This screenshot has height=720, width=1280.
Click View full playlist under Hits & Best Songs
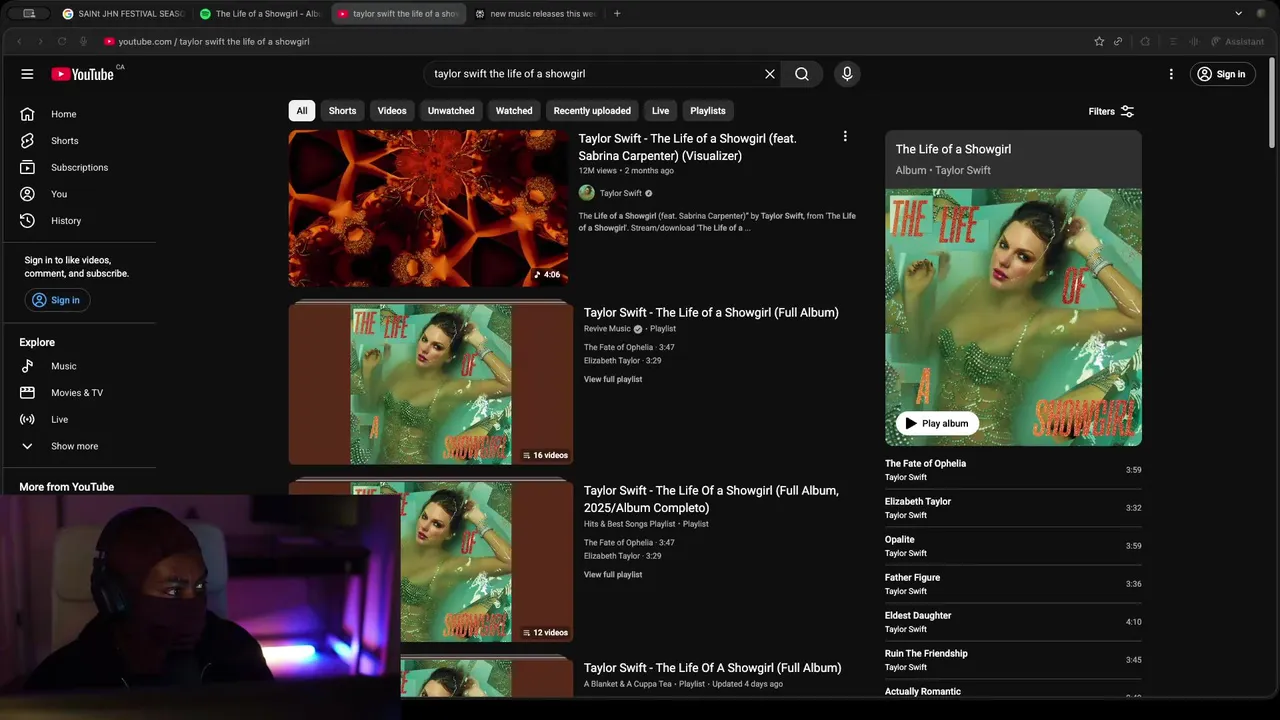[x=613, y=575]
